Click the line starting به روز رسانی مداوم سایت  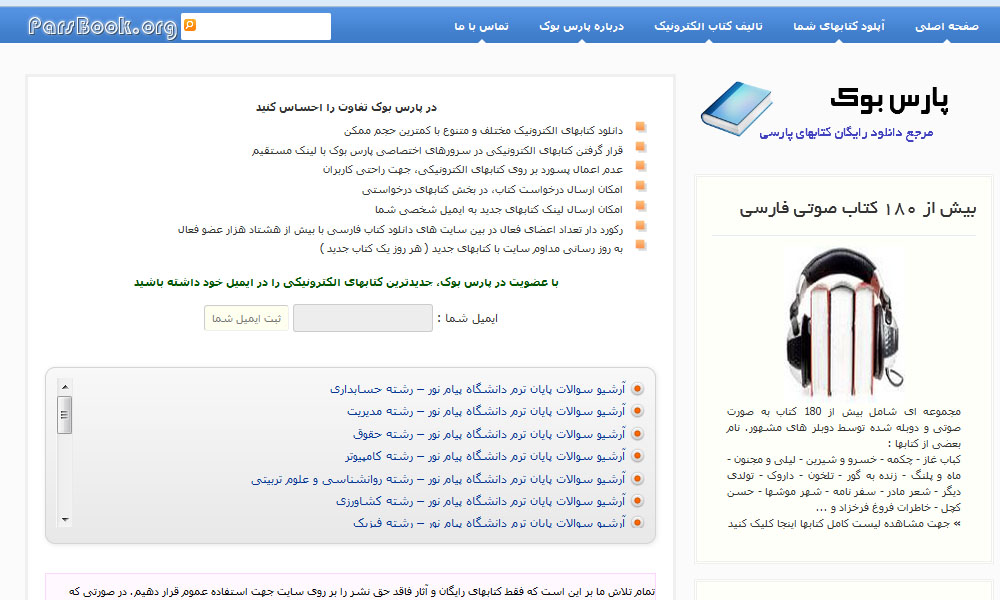coord(471,248)
